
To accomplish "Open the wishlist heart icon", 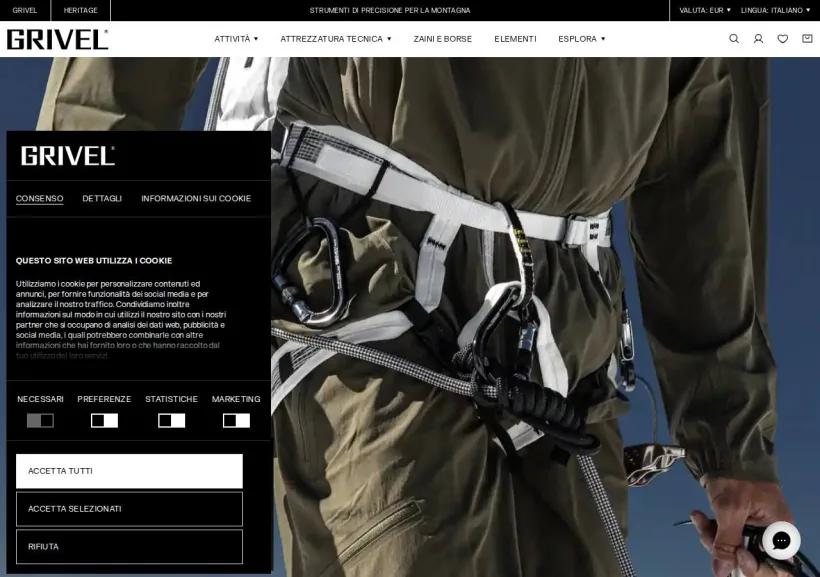I will (x=782, y=39).
